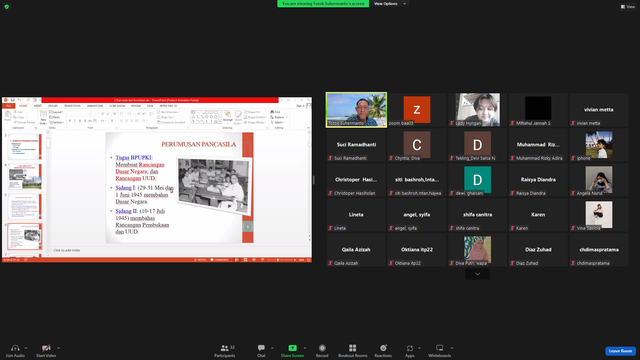
Task: Click Replace in the PowerPoint Editing group
Action: click(278, 117)
